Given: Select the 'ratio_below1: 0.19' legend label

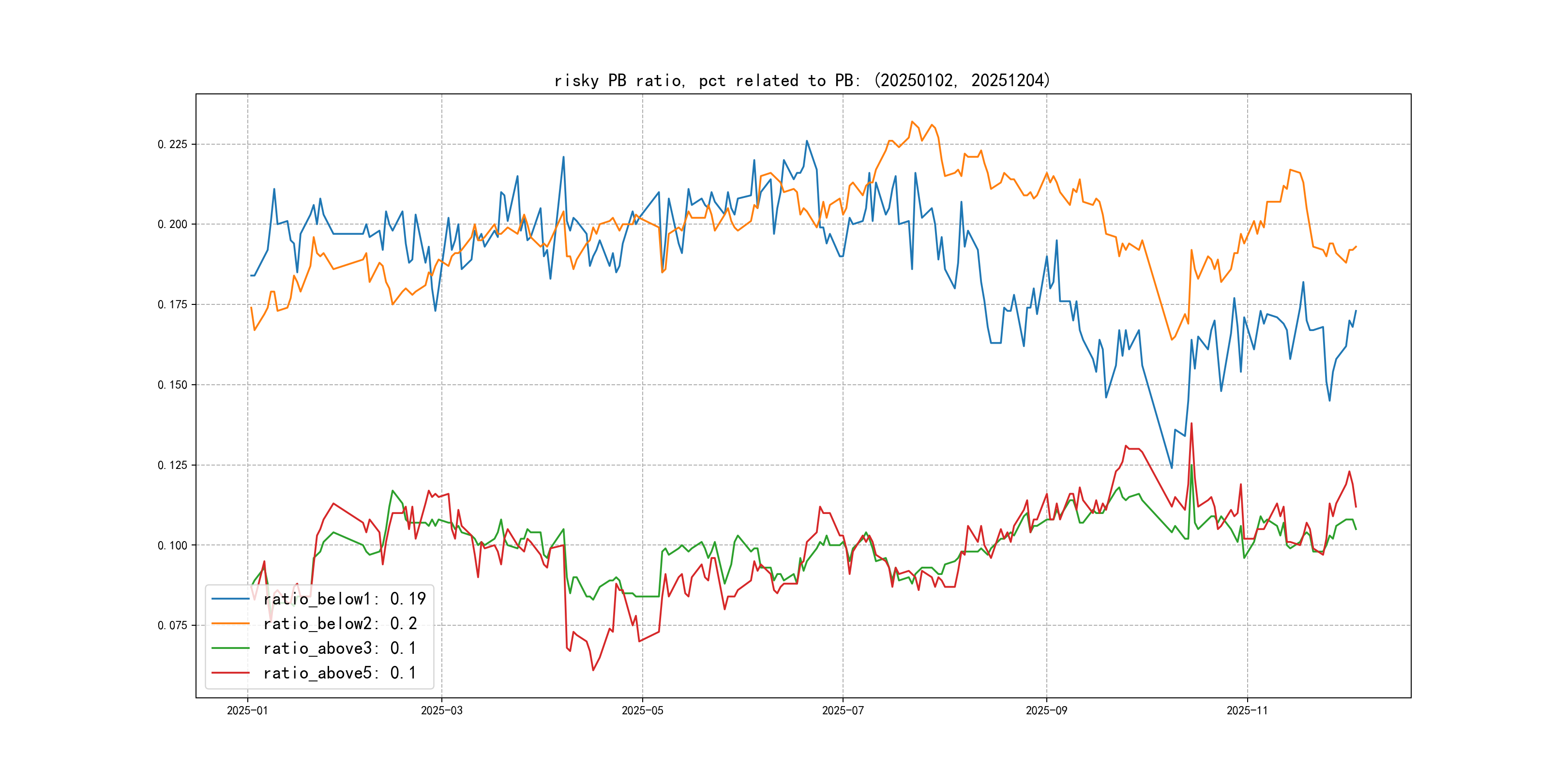Looking at the screenshot, I should point(345,599).
